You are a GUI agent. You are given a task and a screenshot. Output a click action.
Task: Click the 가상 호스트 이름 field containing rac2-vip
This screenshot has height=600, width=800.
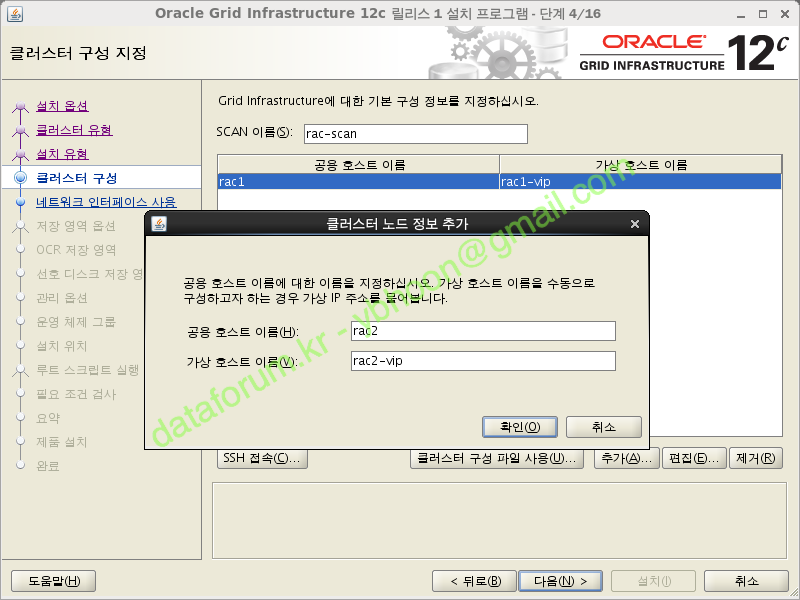(482, 362)
